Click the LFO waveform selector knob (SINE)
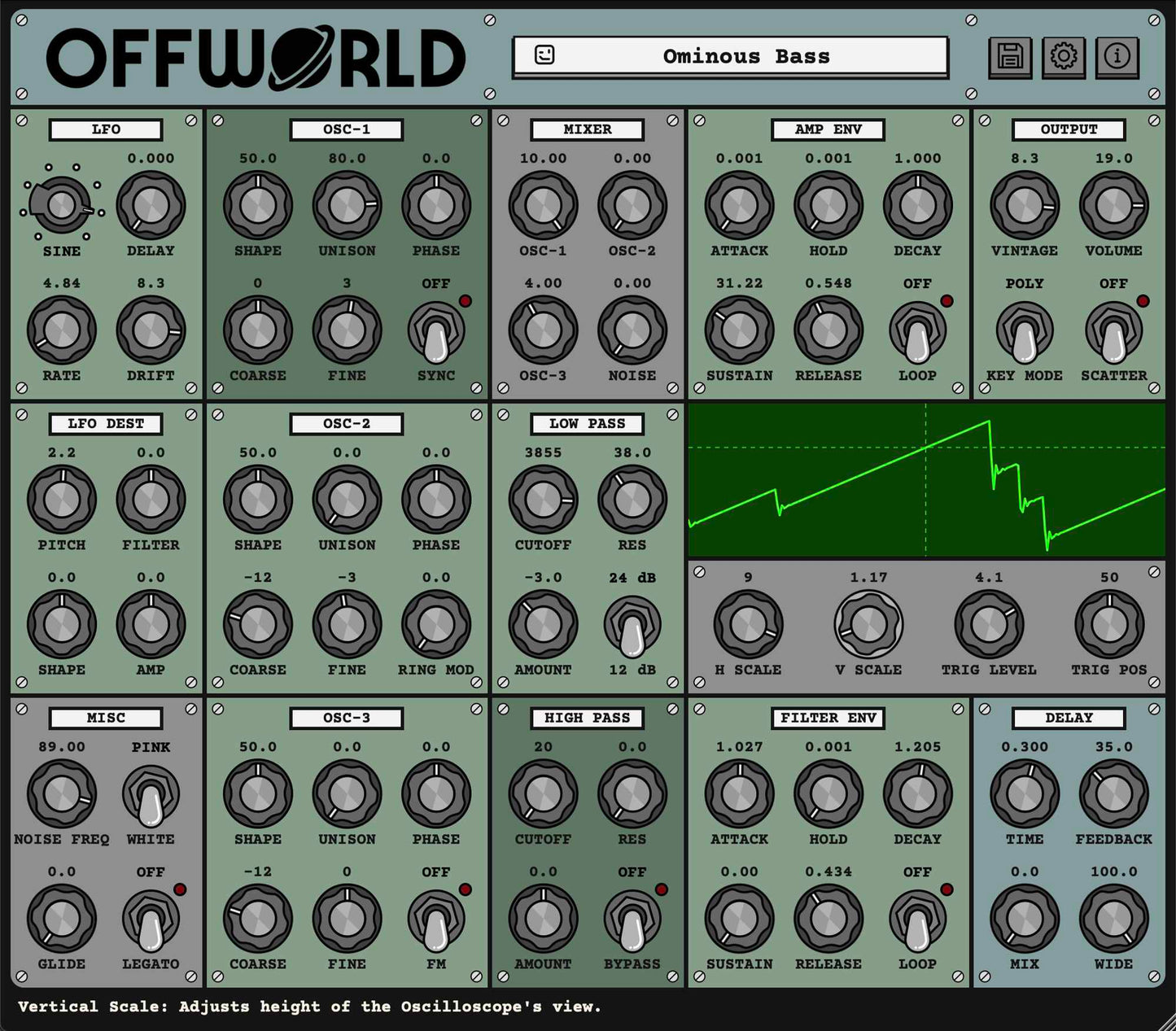Viewport: 1176px width, 1031px height. pos(62,205)
